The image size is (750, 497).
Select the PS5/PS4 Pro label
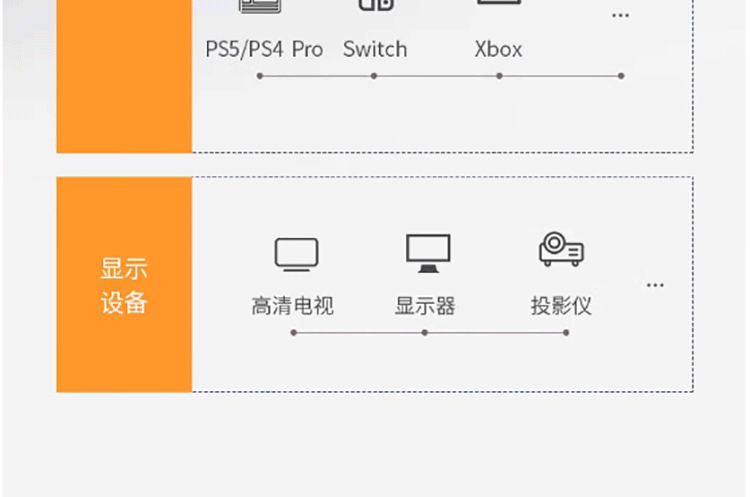pos(264,49)
